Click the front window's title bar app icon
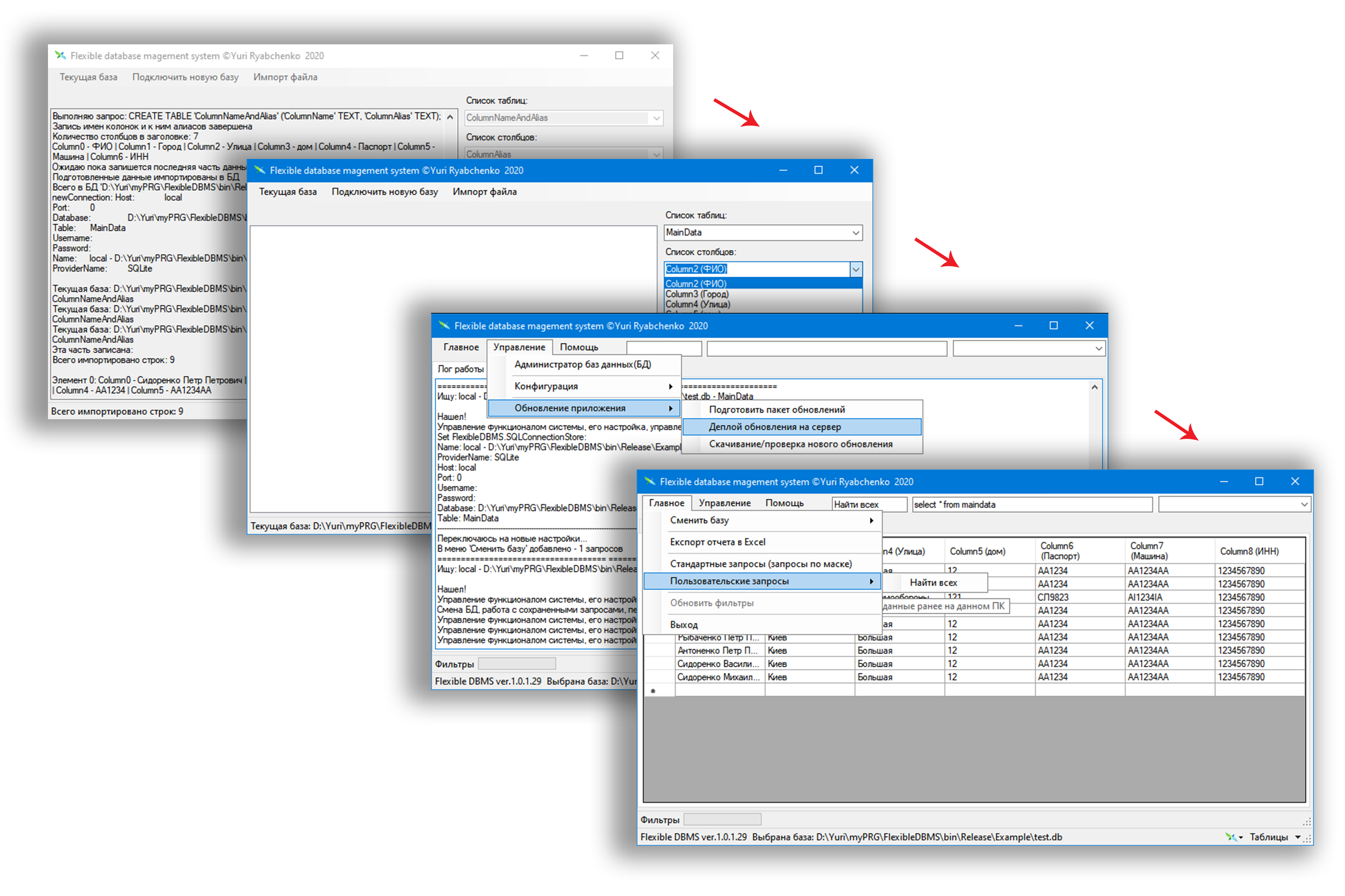The image size is (1345, 896). 649,482
